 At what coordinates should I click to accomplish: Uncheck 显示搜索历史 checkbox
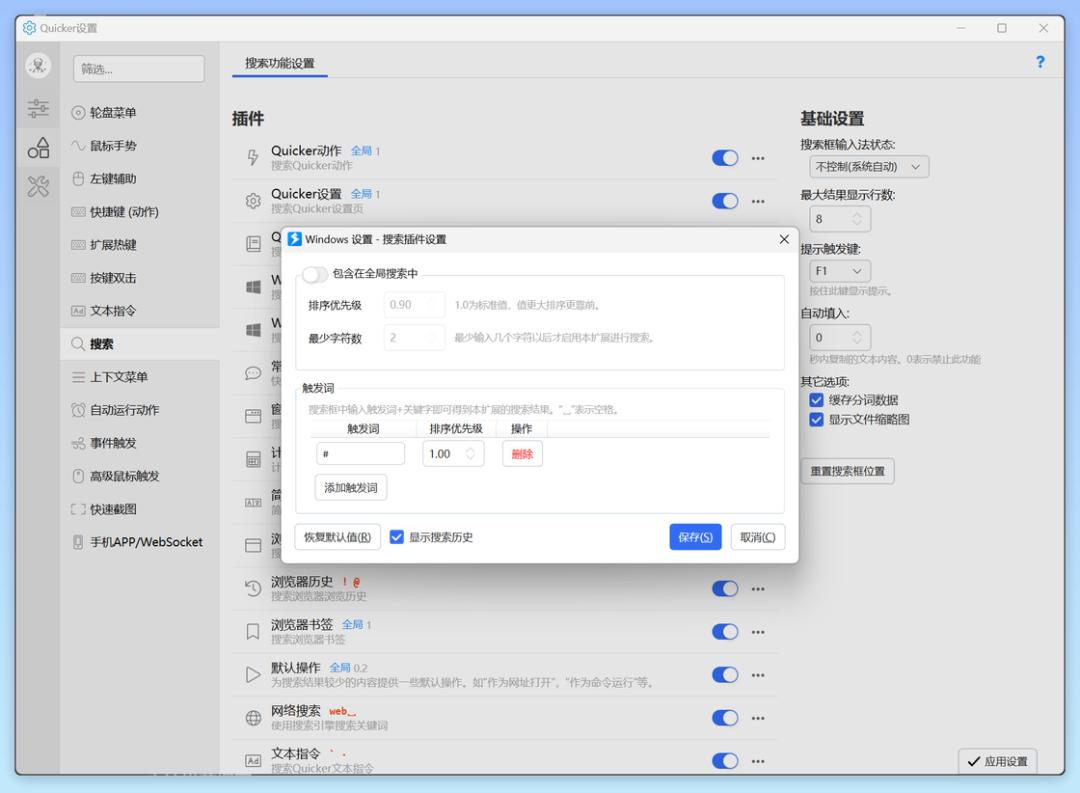[397, 537]
